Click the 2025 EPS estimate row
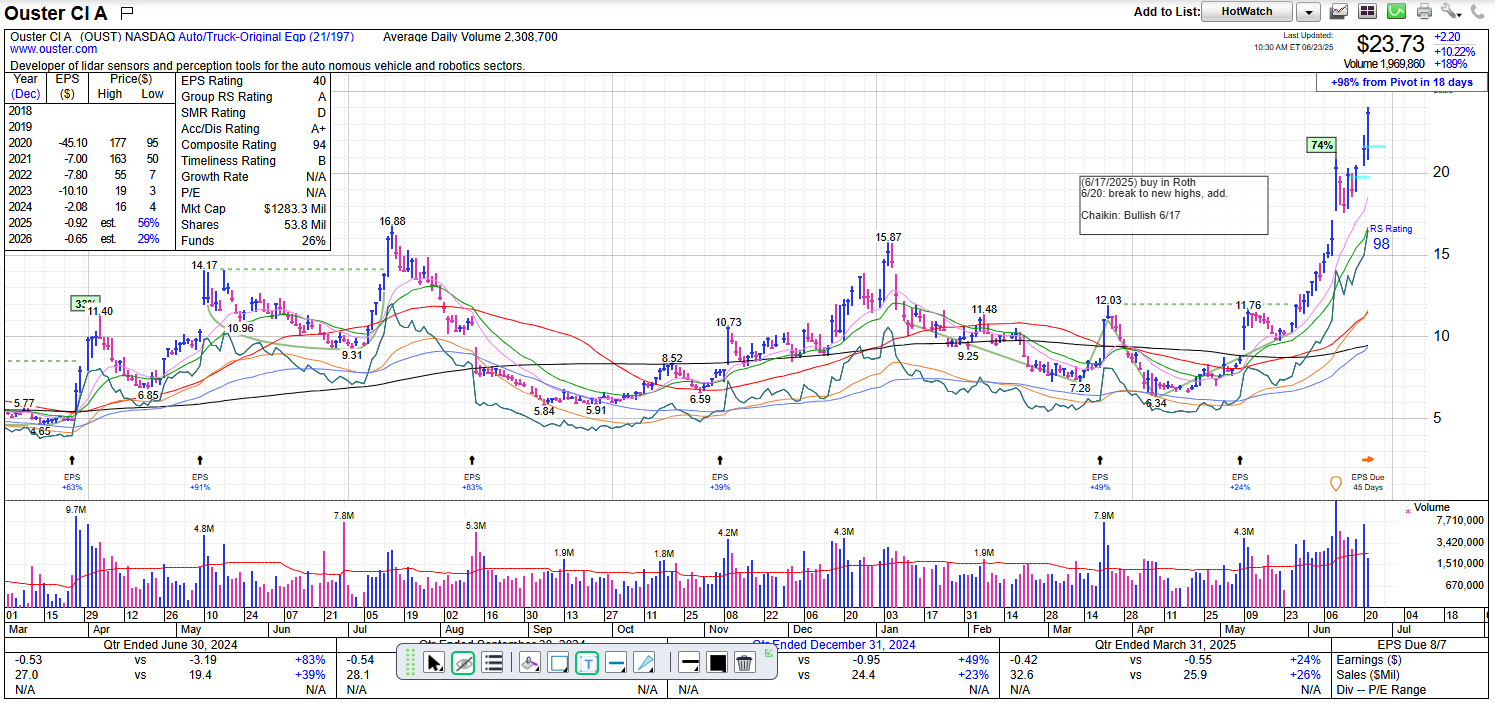The width and height of the screenshot is (1495, 703). coord(88,225)
